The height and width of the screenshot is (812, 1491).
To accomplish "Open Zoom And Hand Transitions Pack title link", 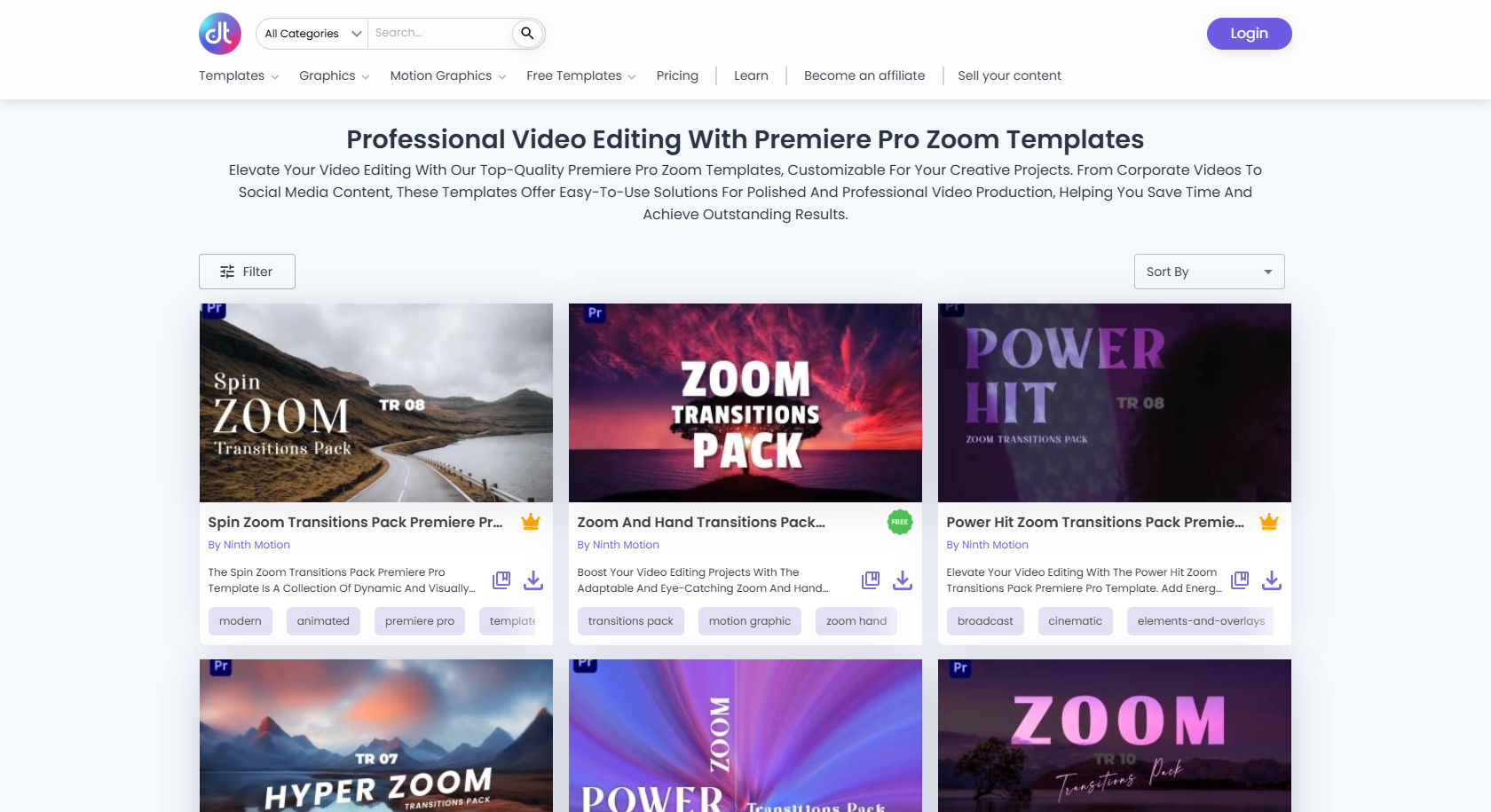I will (701, 522).
